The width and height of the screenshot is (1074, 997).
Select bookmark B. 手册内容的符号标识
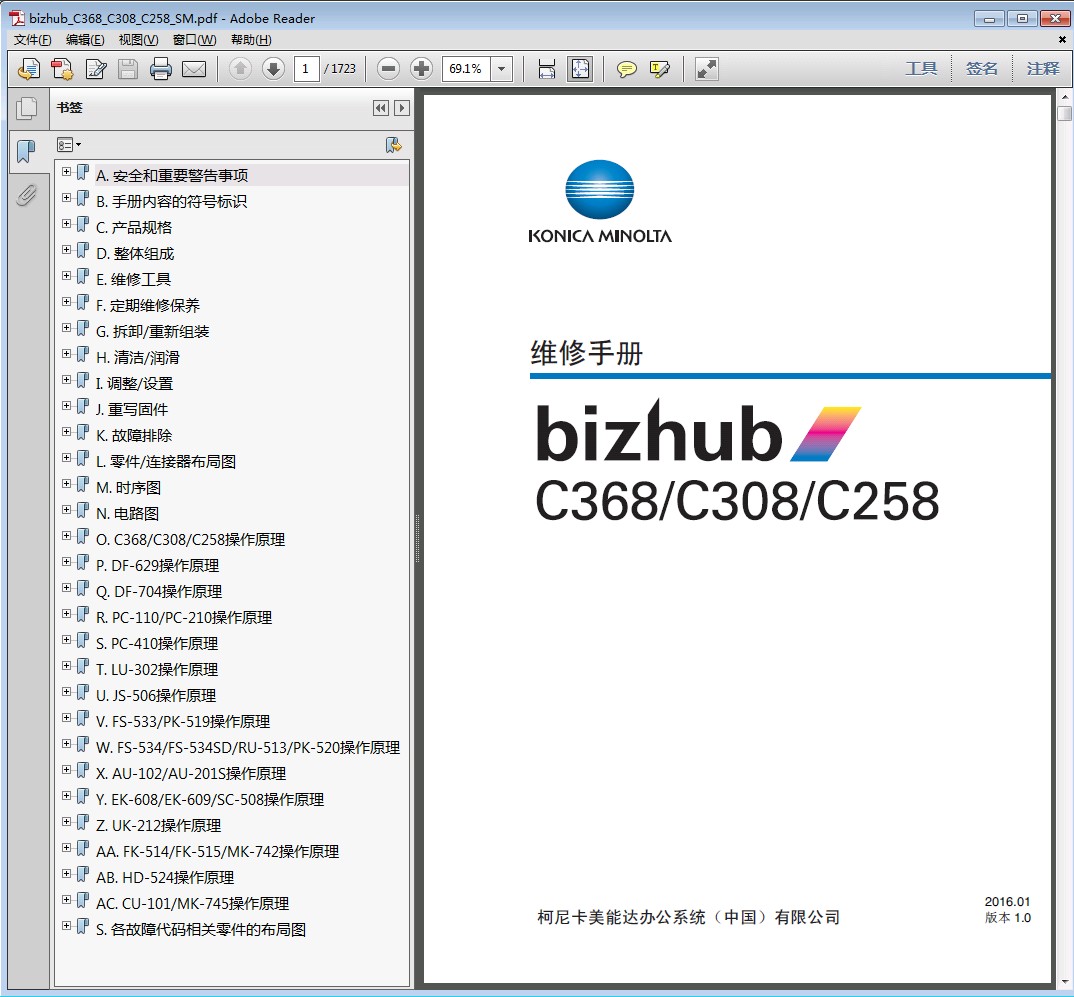coord(171,201)
